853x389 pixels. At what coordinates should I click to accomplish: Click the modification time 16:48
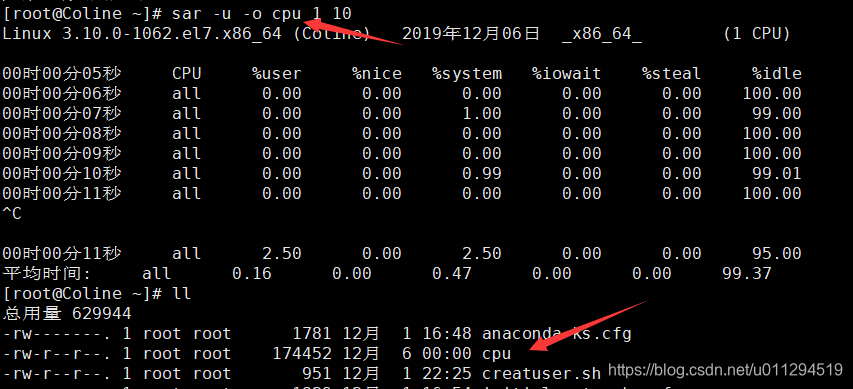[x=447, y=333]
